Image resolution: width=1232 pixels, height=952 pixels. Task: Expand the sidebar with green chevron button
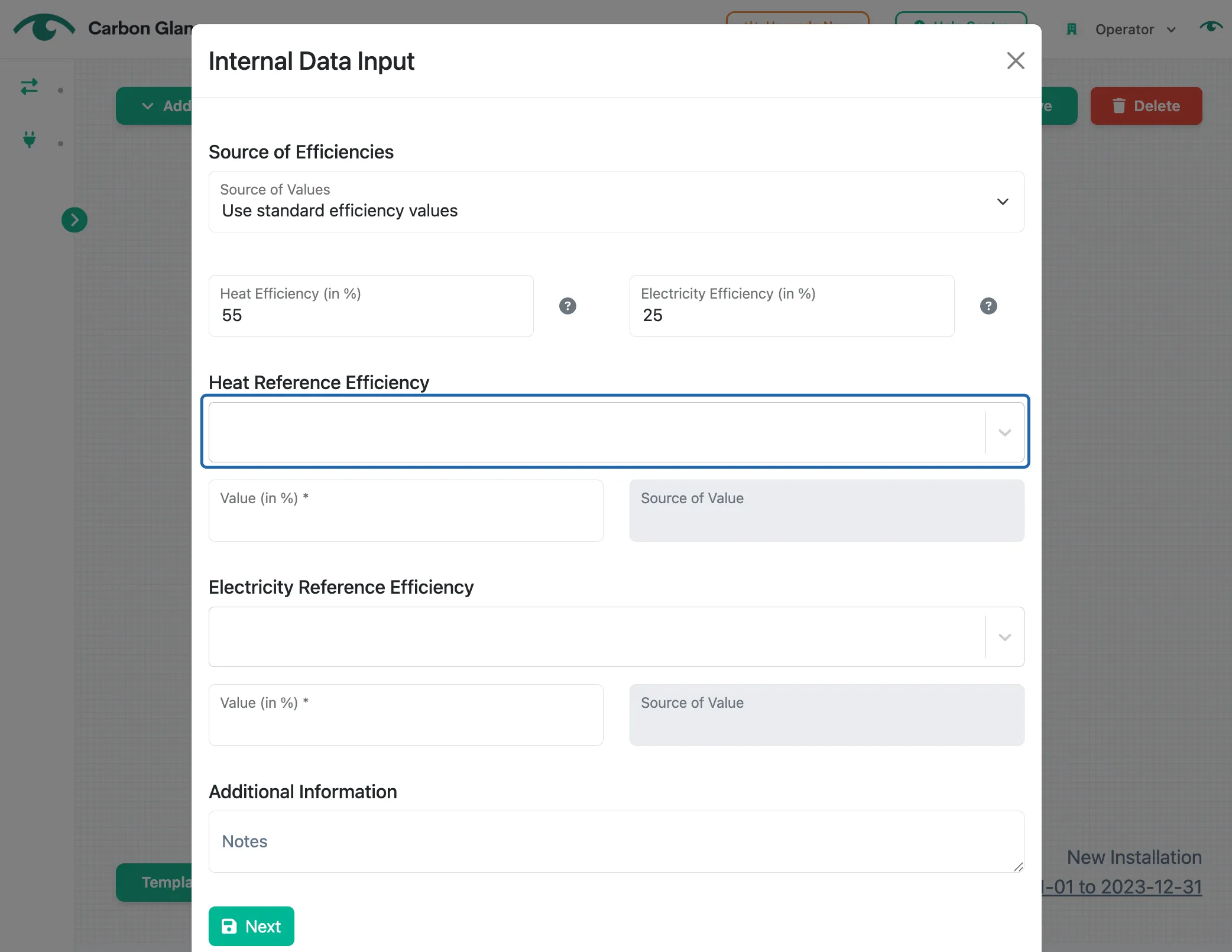[x=74, y=220]
